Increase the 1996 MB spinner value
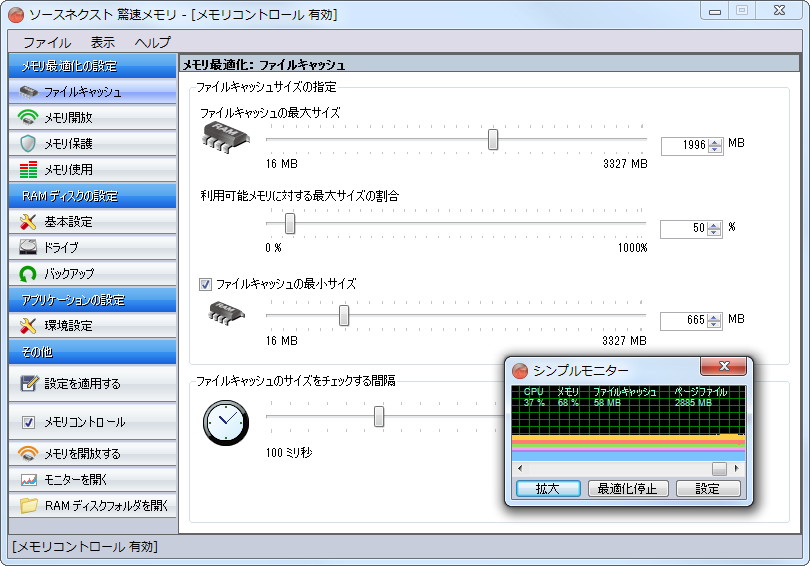The height and width of the screenshot is (566, 810). (715, 143)
